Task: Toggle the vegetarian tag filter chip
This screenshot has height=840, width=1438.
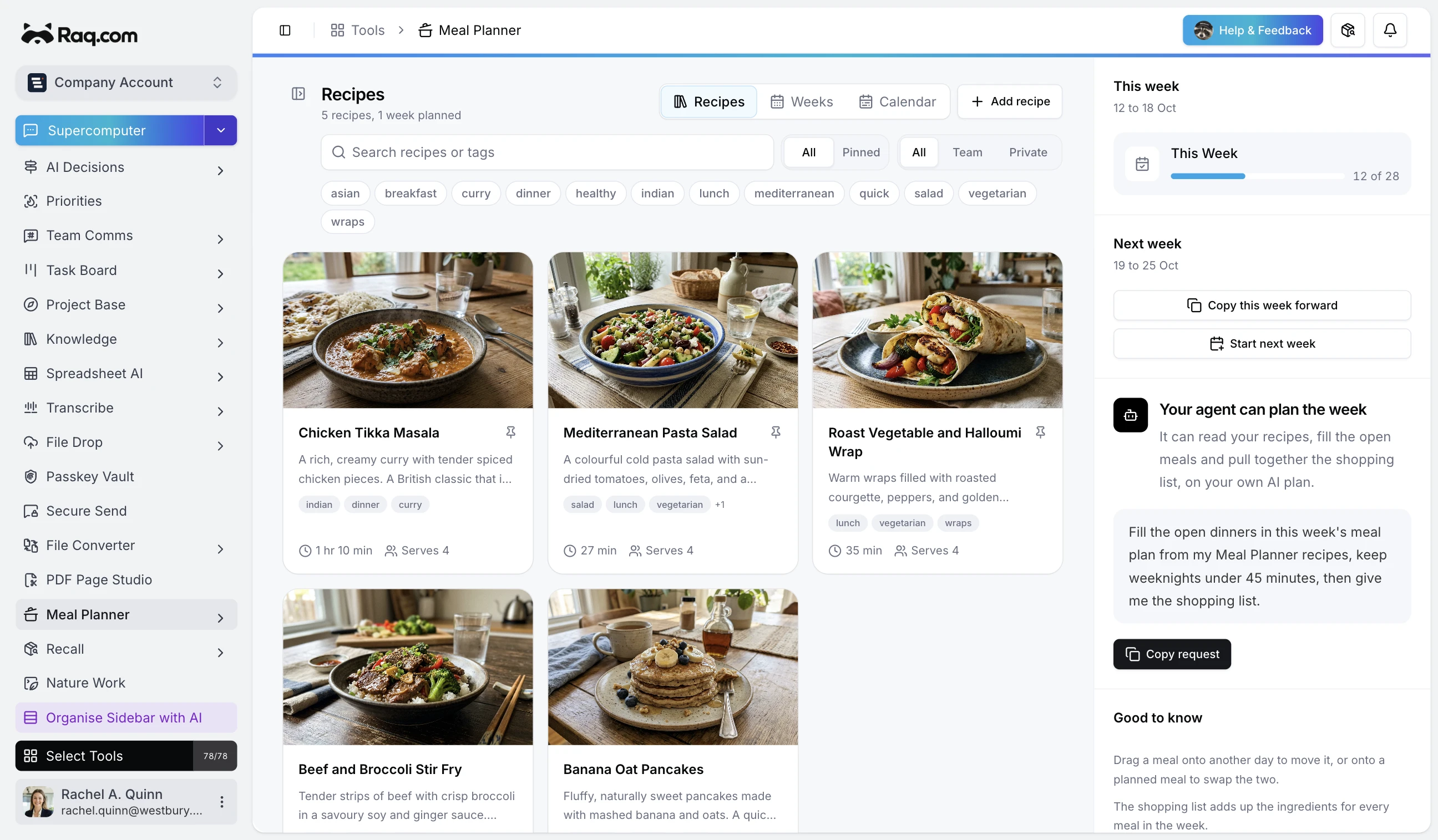Action: [x=997, y=194]
